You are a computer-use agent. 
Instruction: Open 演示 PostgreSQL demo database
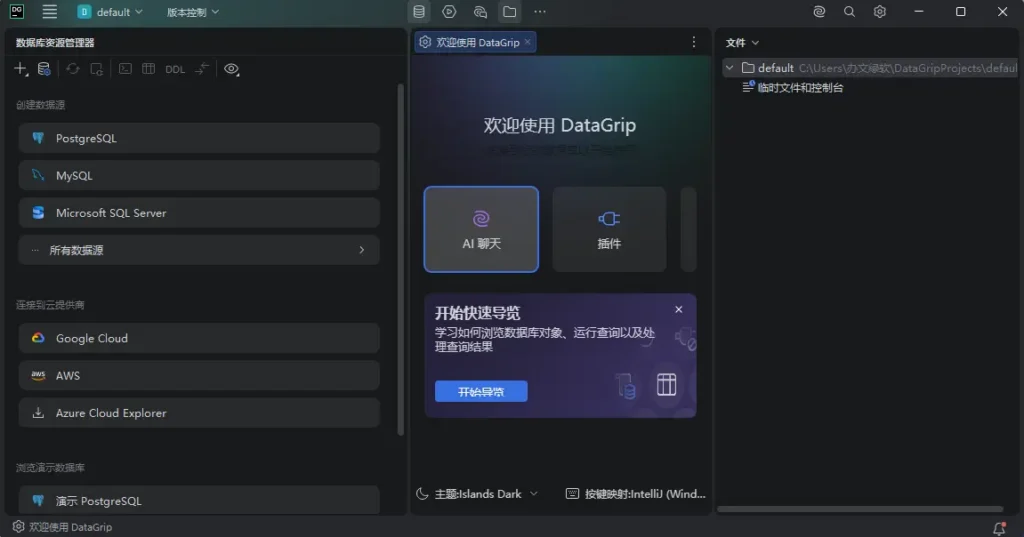point(199,500)
